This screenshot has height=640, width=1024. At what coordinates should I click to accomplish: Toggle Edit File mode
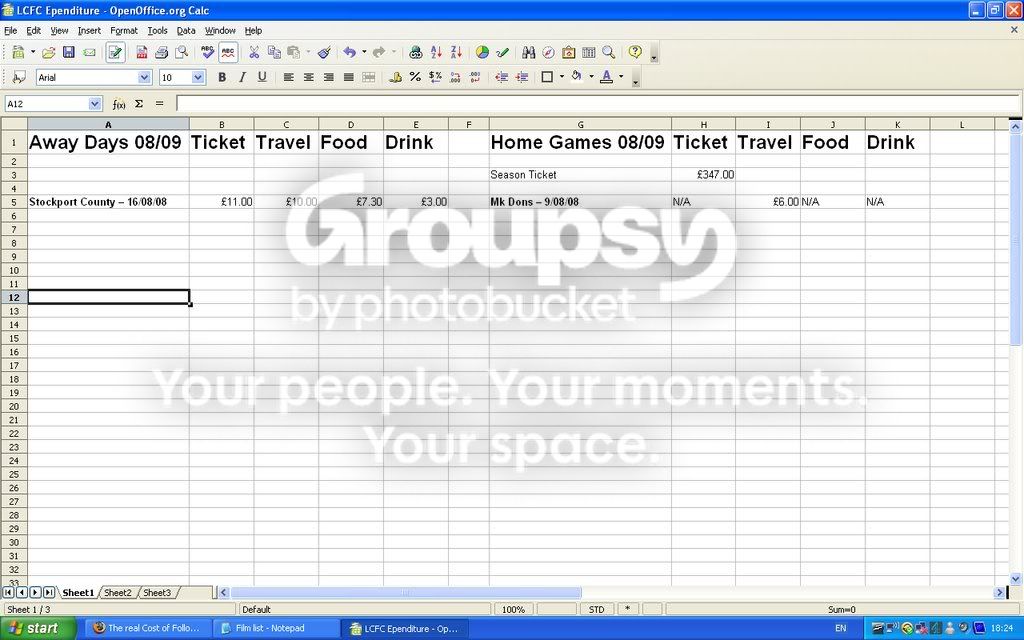point(116,52)
